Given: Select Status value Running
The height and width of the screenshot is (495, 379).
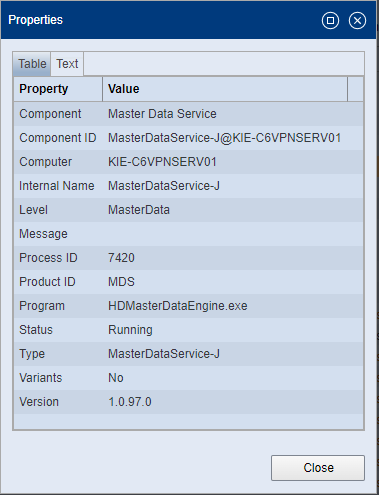Looking at the screenshot, I should pos(130,330).
